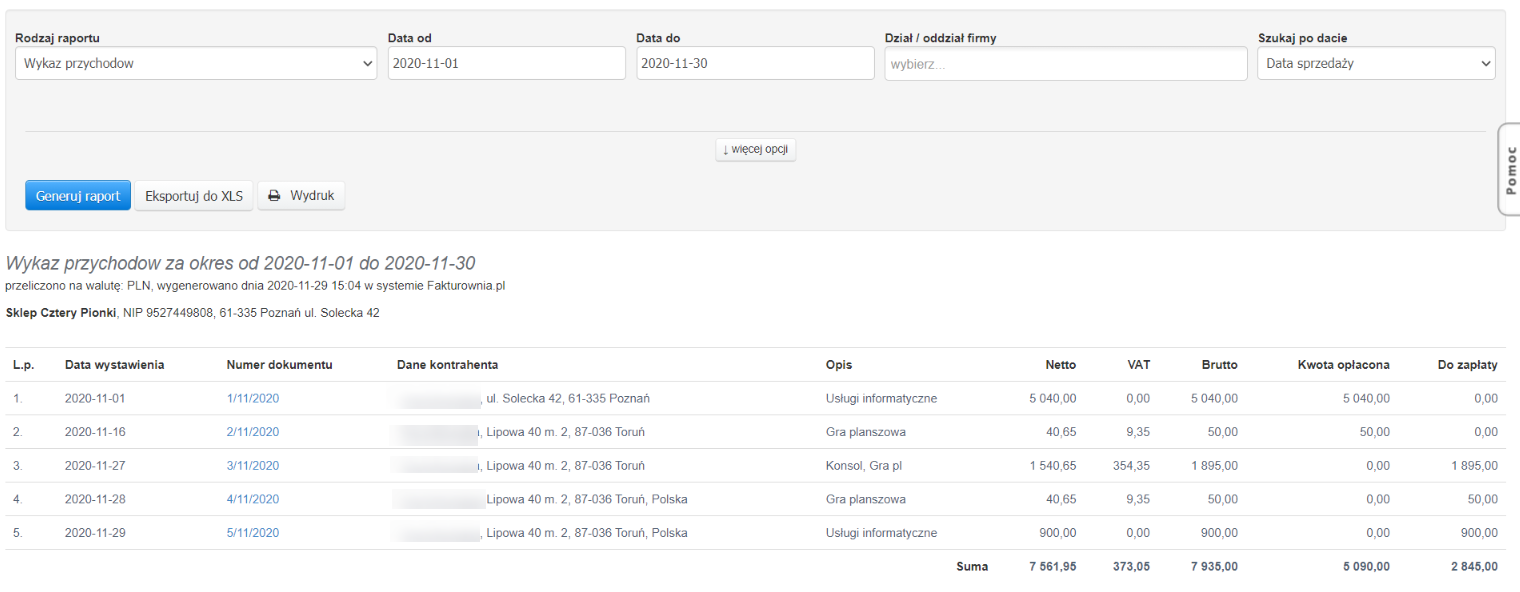The height and width of the screenshot is (592, 1520).
Task: Open the Szukaj po dacie dropdown
Action: 1376,63
